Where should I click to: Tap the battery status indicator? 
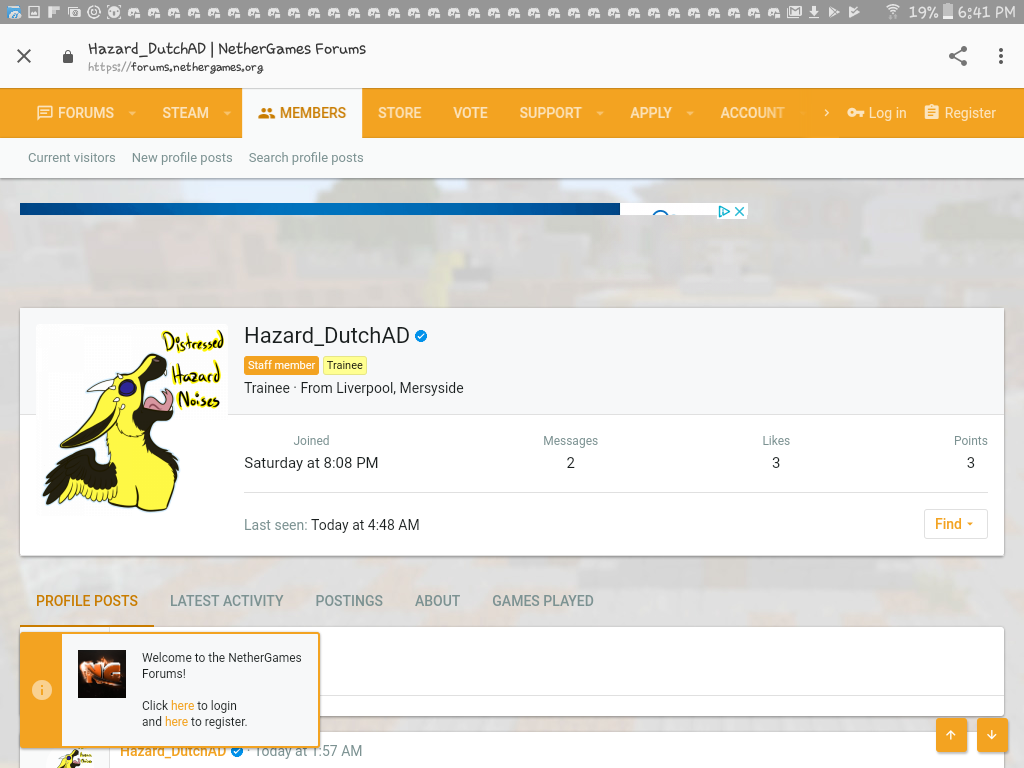[947, 11]
